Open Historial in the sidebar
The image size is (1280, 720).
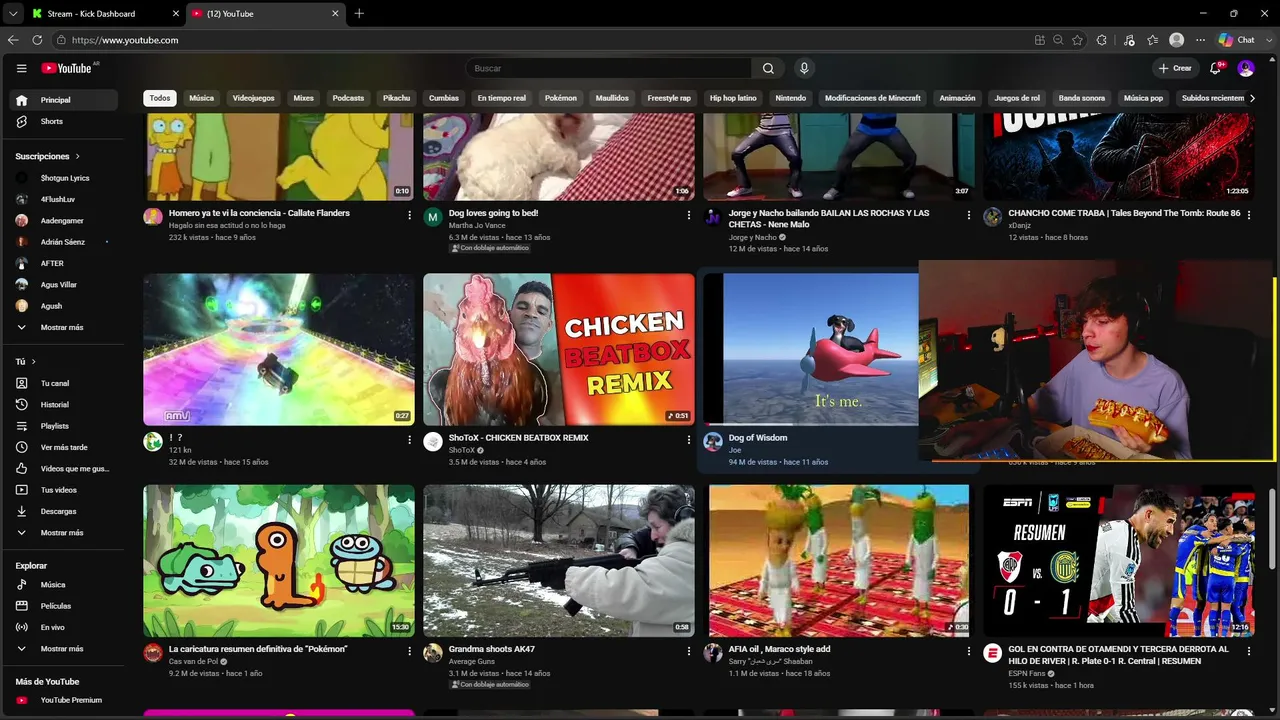coord(64,405)
